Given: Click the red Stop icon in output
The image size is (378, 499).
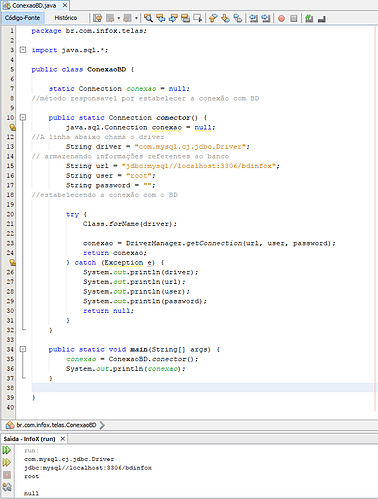Looking at the screenshot, I should coord(7,475).
